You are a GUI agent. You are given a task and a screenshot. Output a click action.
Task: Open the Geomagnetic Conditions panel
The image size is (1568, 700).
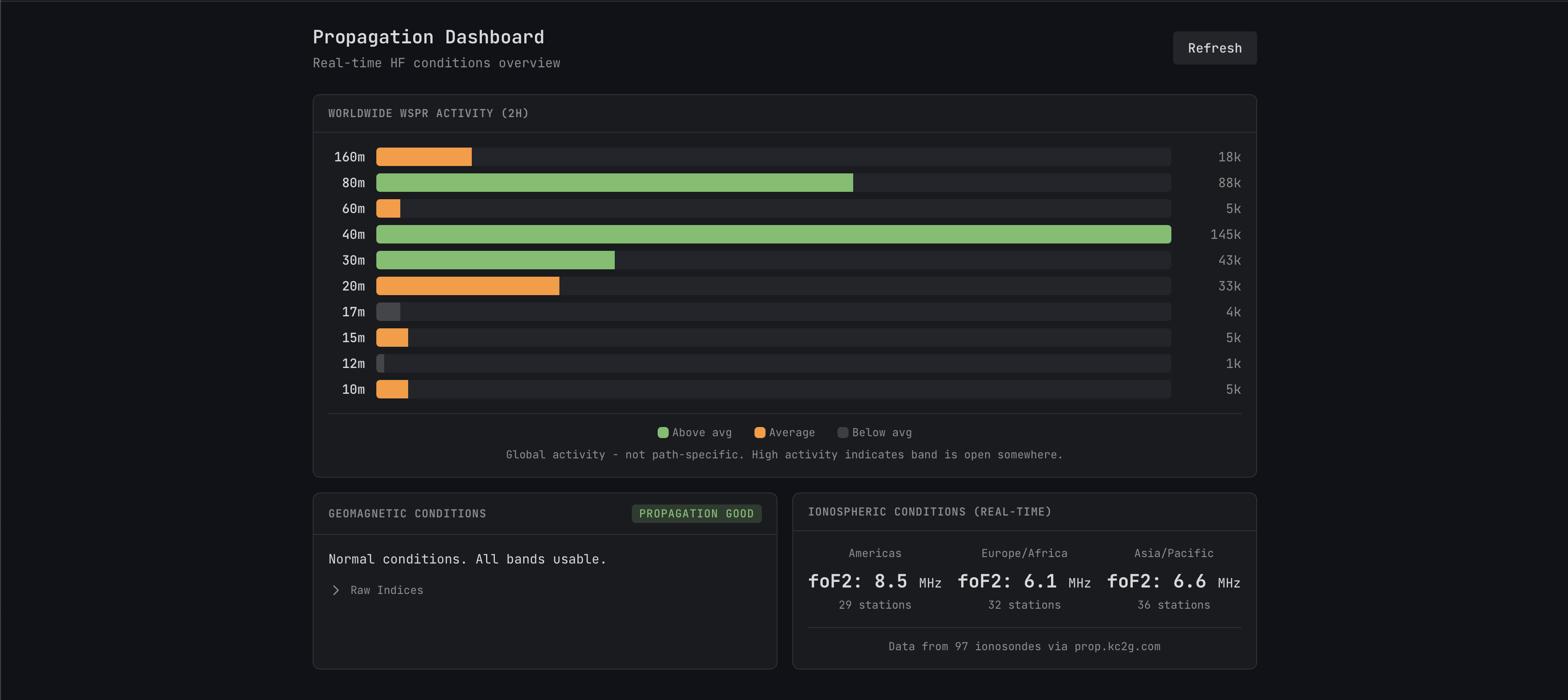click(407, 513)
